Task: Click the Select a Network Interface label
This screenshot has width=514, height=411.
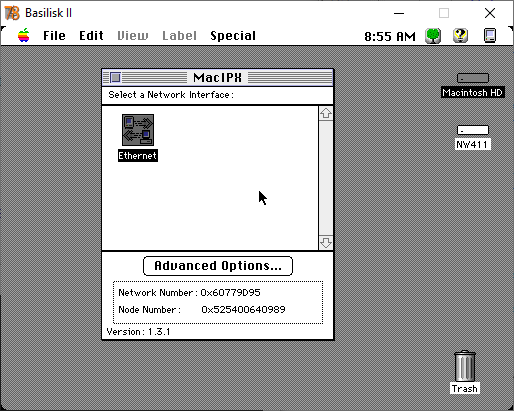Action: point(171,95)
